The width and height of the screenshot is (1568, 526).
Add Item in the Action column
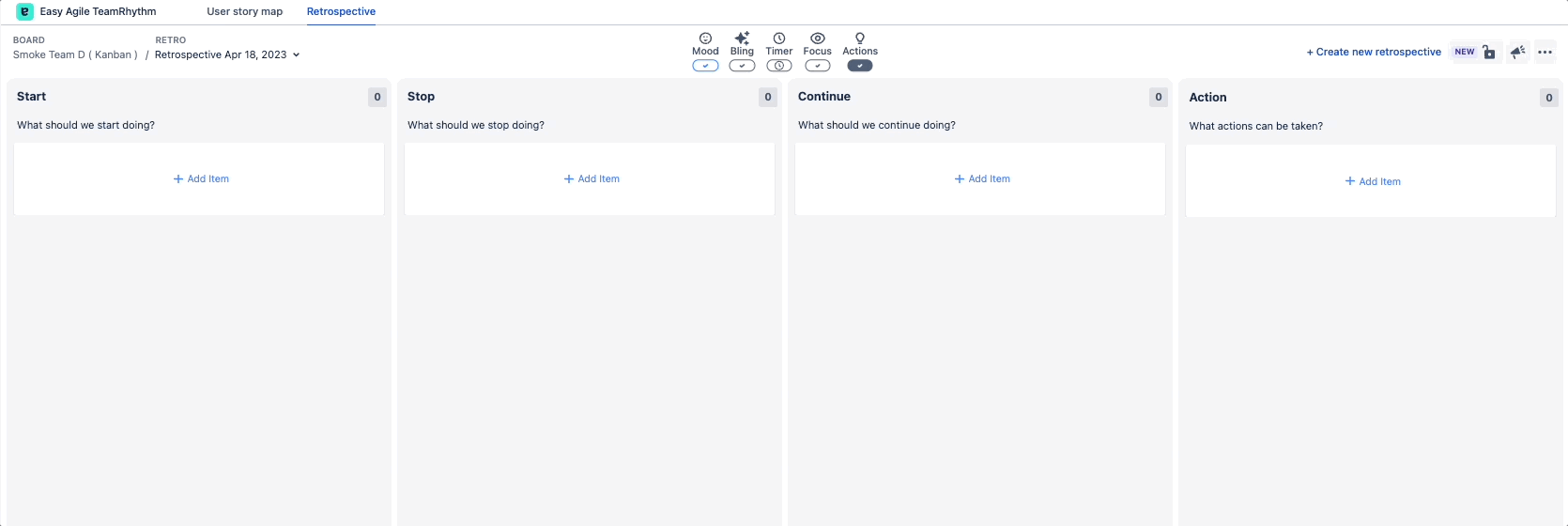(1373, 181)
